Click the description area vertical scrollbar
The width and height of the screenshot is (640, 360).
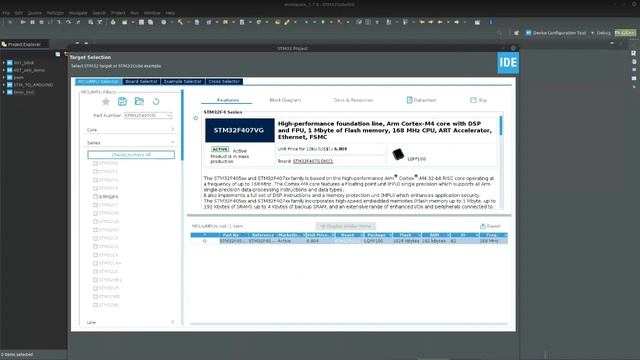pos(501,126)
